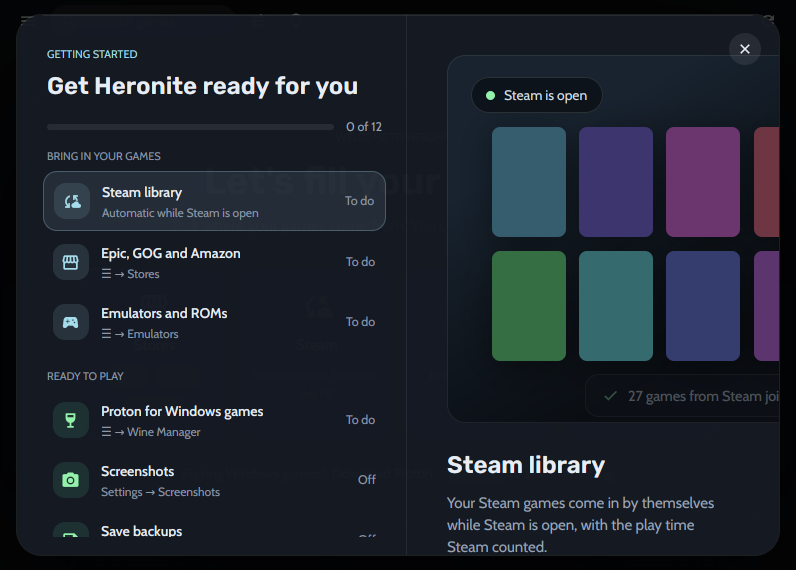Click the Steam library sync icon

(x=72, y=201)
